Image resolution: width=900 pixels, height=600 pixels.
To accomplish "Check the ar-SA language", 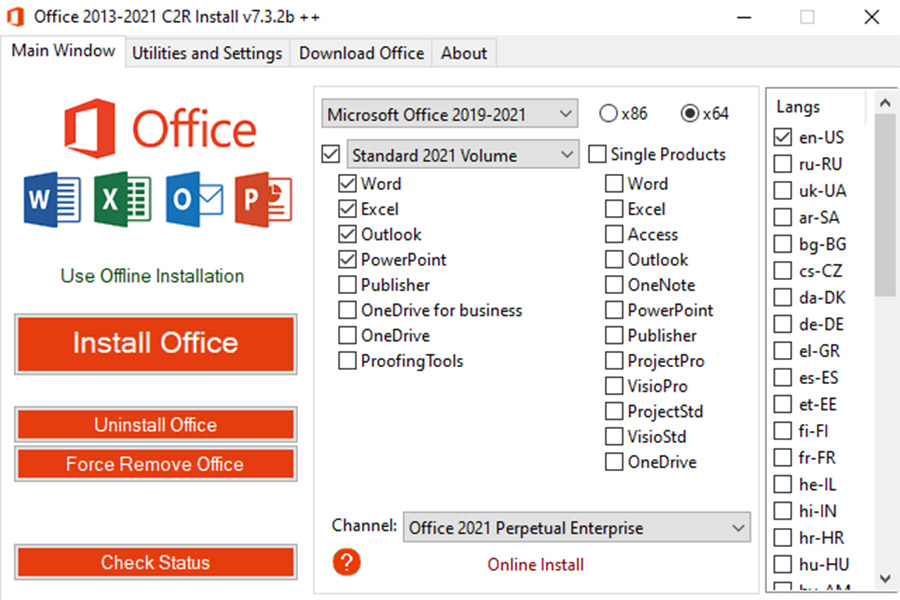I will (782, 217).
